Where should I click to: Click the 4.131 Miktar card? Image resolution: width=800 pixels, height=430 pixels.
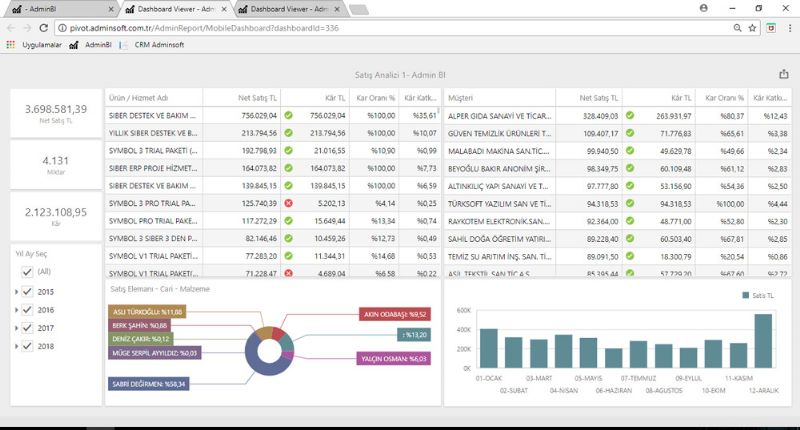point(56,165)
